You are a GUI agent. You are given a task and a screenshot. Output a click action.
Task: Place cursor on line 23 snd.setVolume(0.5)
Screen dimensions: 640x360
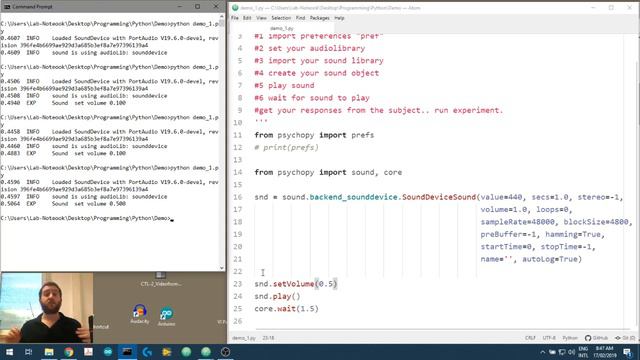[296, 284]
